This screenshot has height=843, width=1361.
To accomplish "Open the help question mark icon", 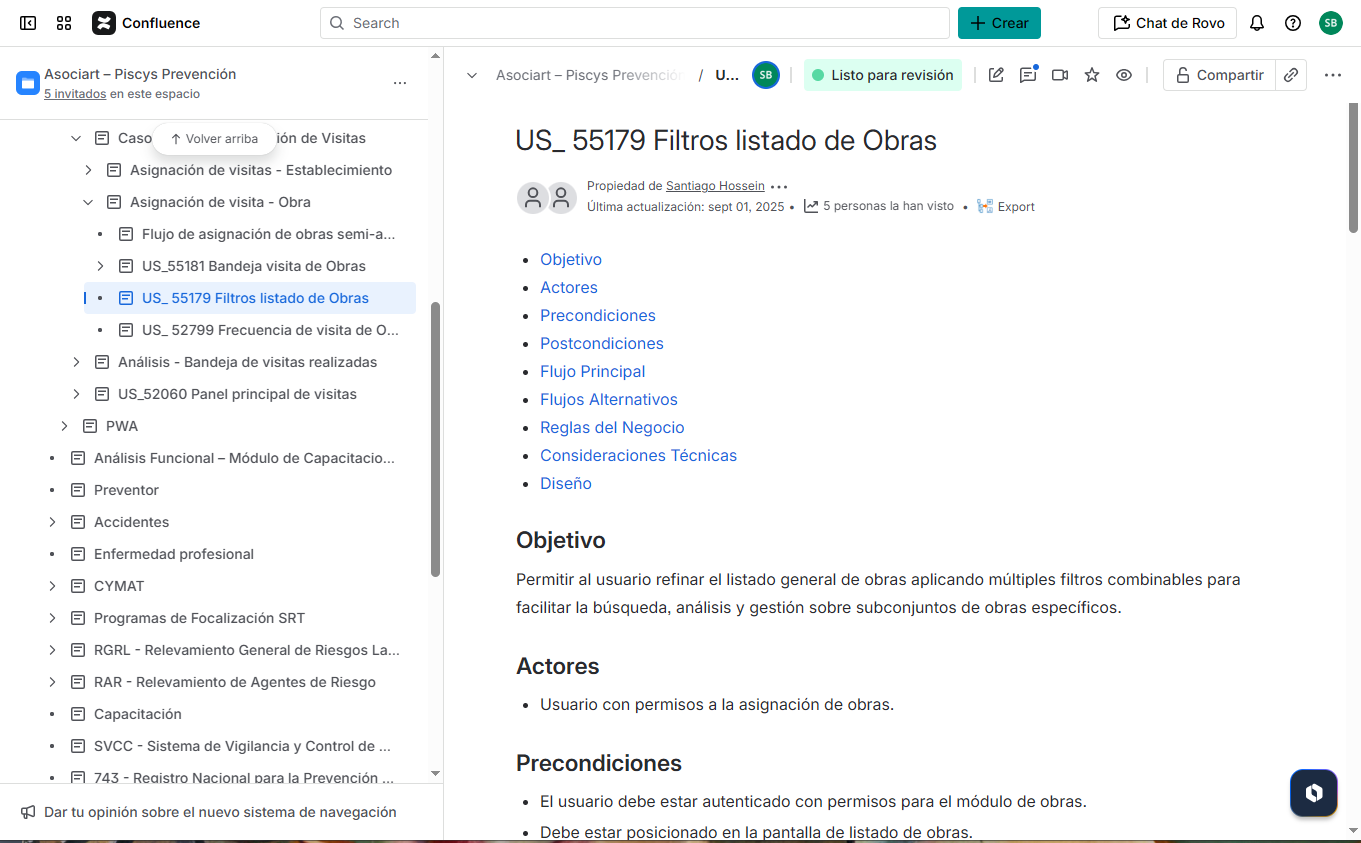I will (x=1293, y=23).
